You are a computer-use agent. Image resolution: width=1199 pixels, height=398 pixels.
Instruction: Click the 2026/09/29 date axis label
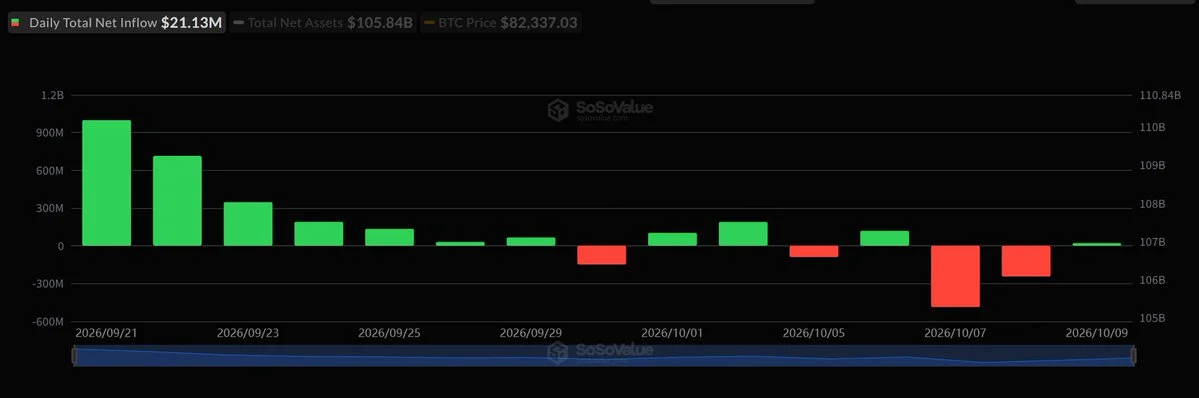pos(531,334)
